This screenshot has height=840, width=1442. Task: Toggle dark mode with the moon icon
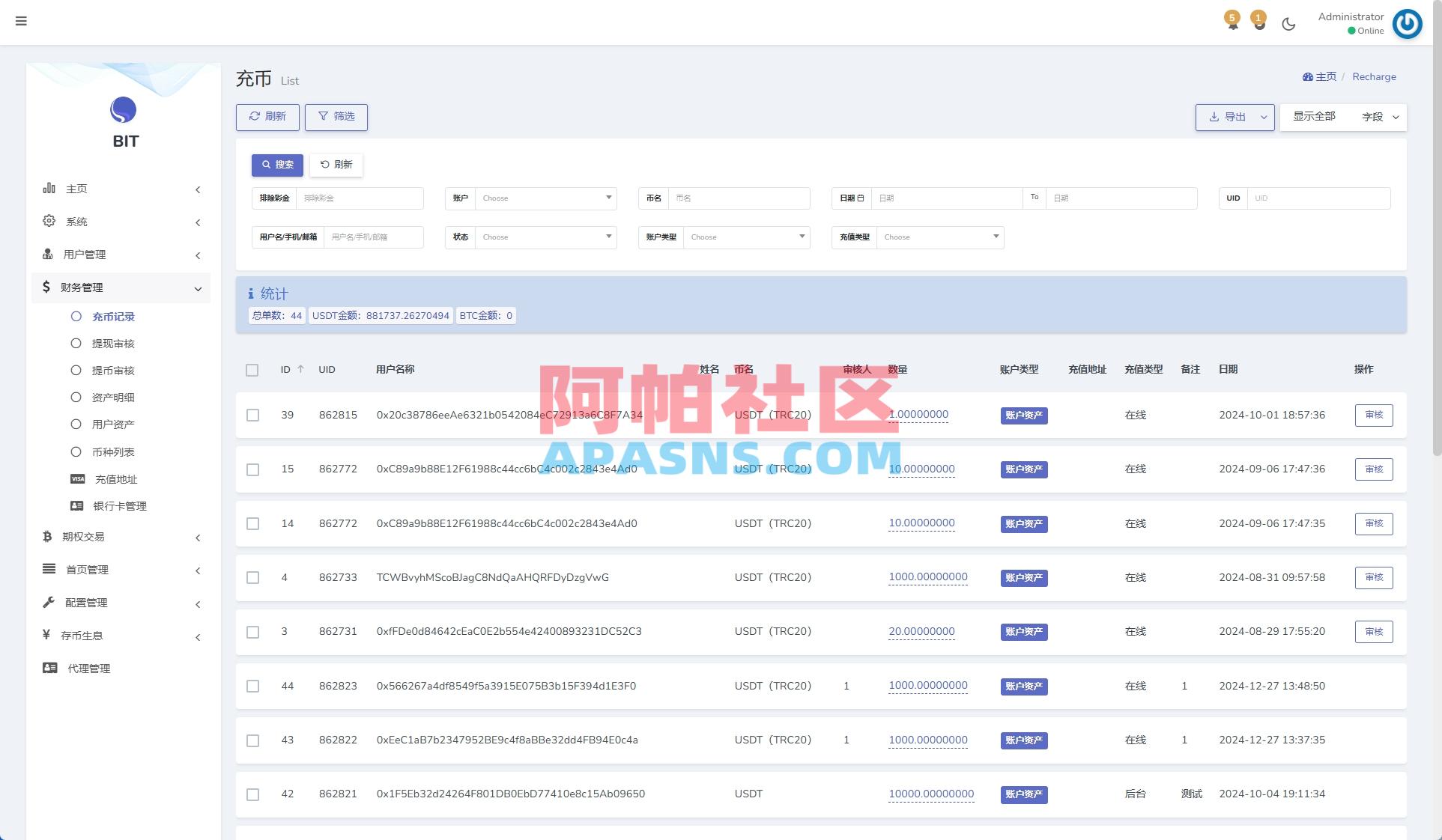point(1289,23)
